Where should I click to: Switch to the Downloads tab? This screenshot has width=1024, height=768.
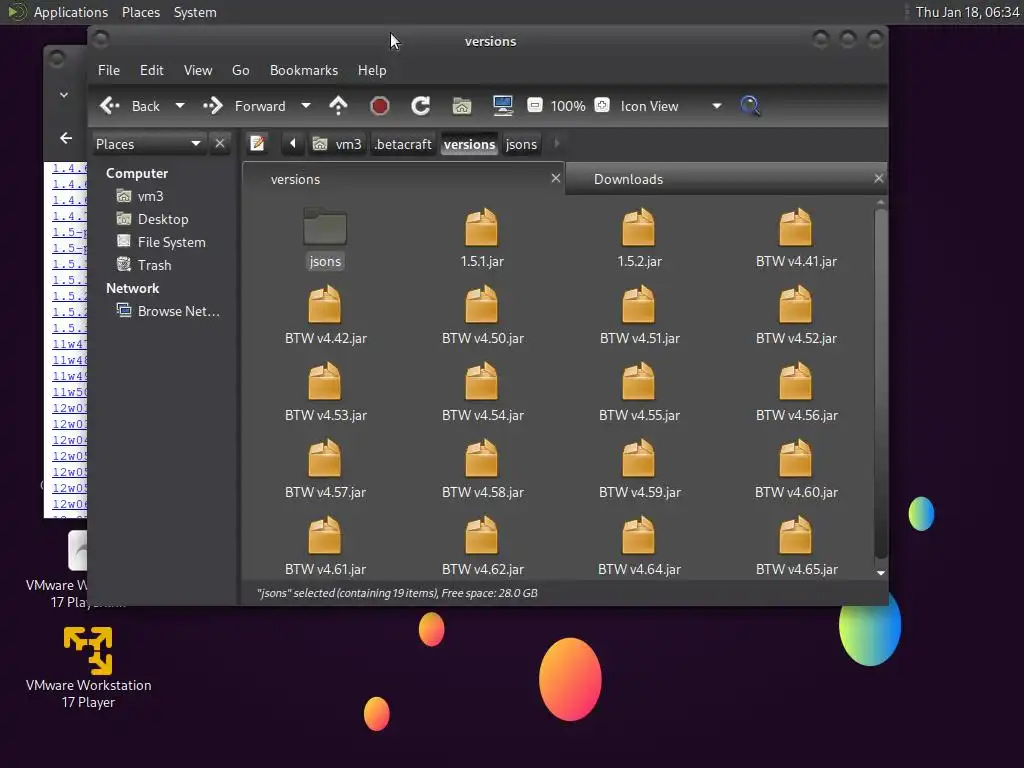(x=628, y=179)
